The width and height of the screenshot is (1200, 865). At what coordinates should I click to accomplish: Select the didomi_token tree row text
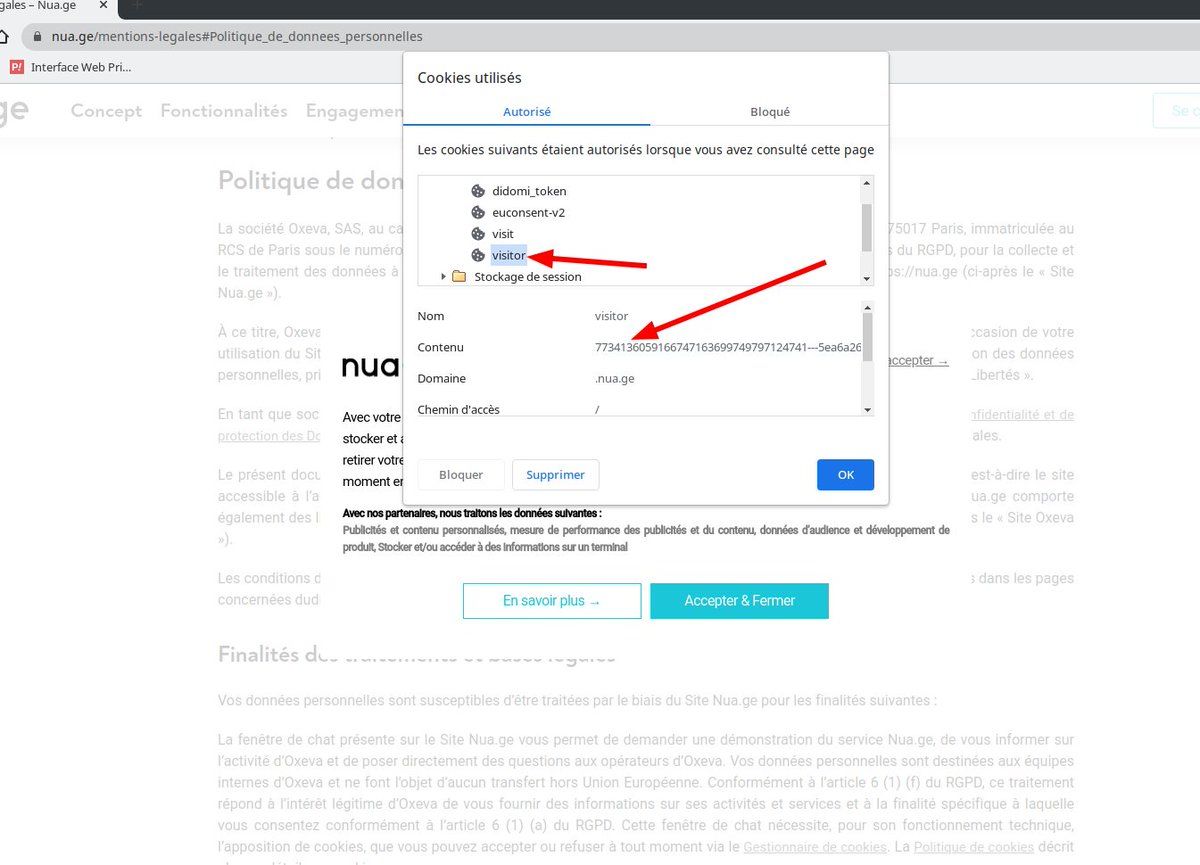(529, 191)
